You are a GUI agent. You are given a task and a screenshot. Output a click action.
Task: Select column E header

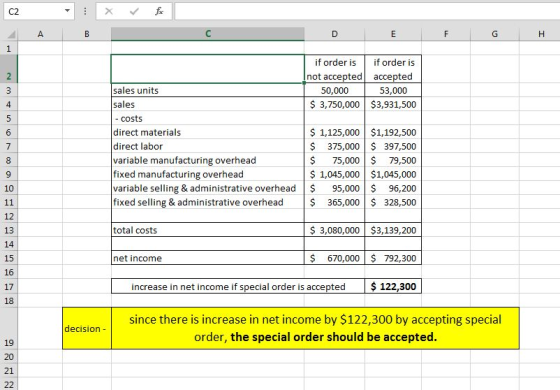(393, 34)
